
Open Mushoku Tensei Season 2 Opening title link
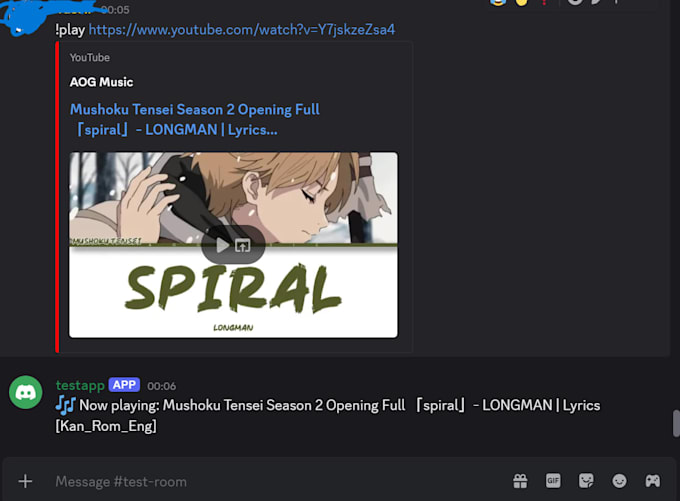195,119
